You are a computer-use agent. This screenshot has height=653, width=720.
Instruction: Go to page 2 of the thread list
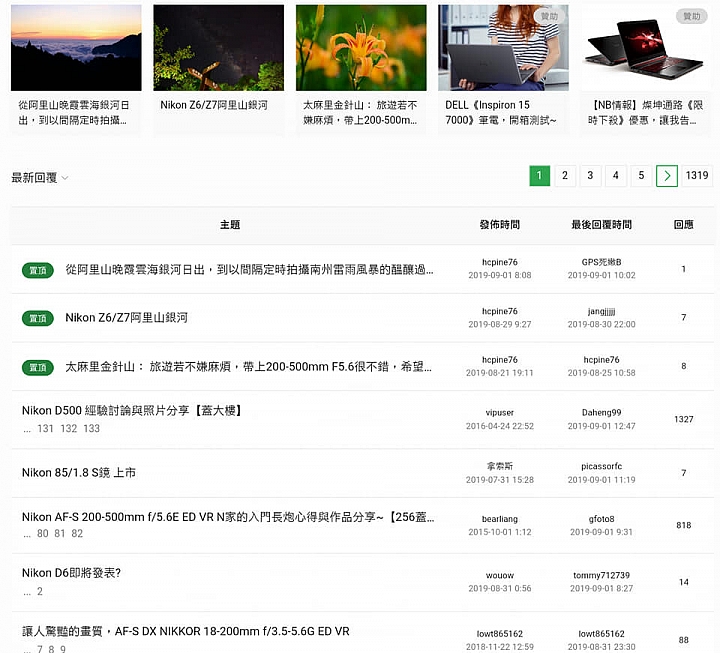[565, 175]
